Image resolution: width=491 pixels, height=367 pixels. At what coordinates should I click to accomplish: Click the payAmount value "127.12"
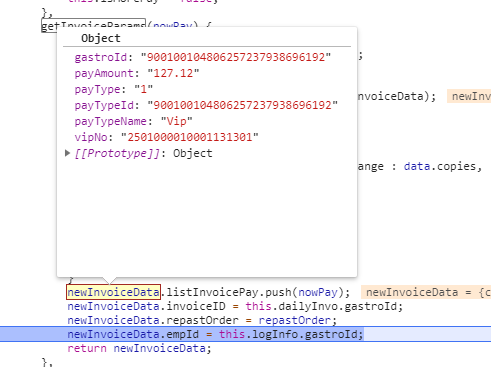click(173, 73)
